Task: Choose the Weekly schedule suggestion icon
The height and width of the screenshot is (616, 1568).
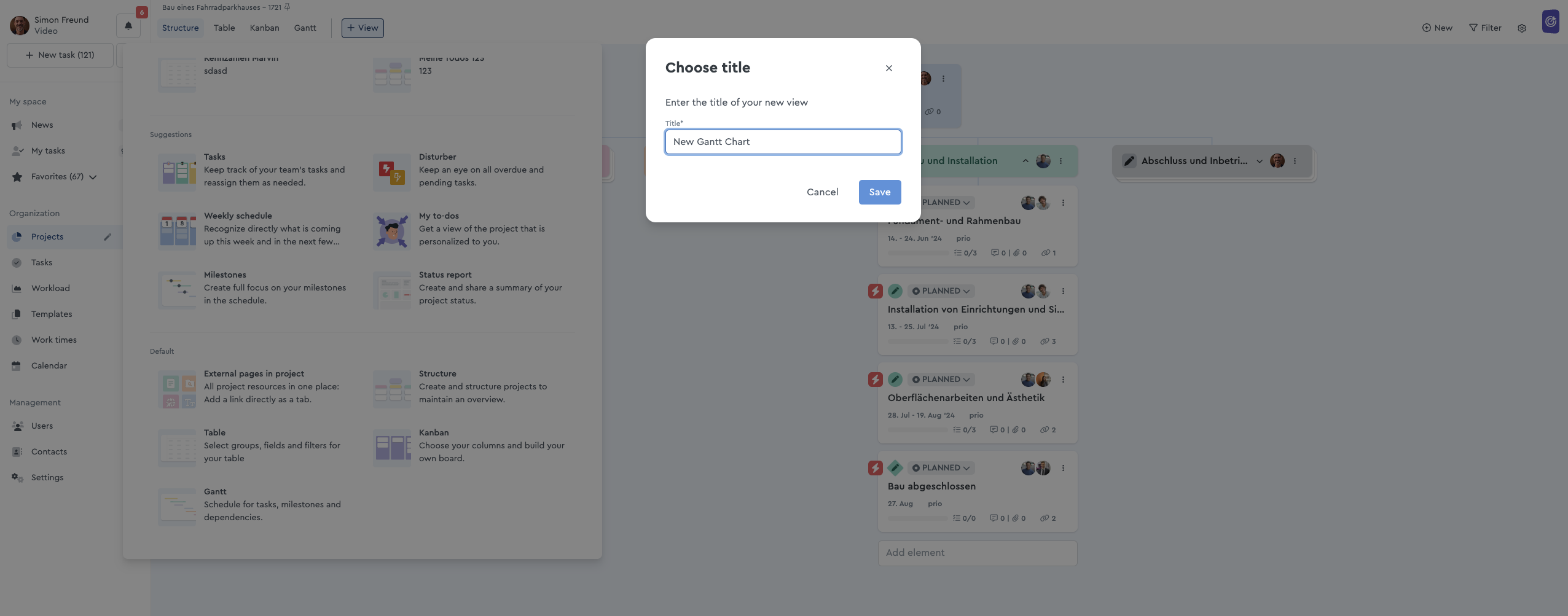Action: click(x=177, y=231)
